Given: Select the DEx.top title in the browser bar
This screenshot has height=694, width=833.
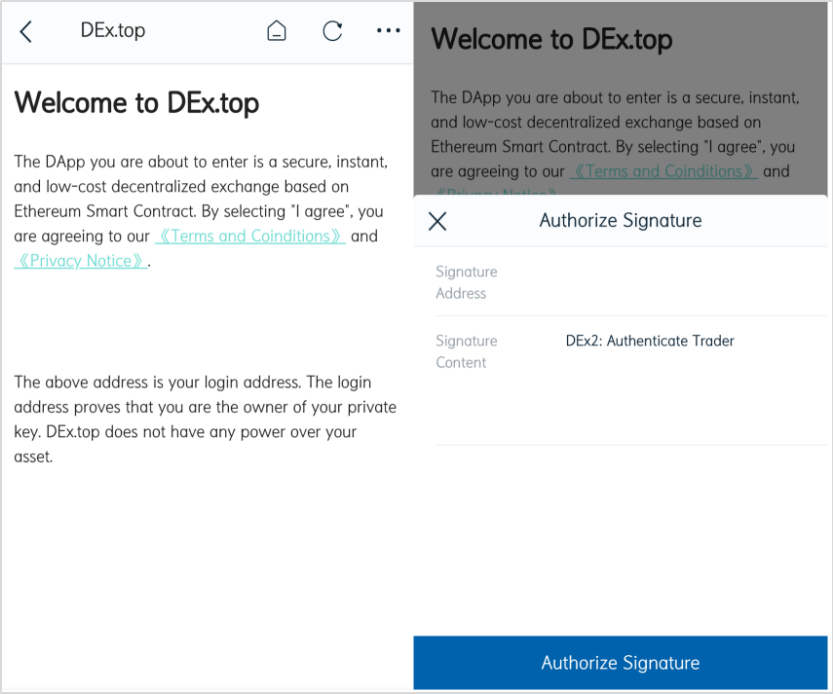Looking at the screenshot, I should [x=113, y=31].
